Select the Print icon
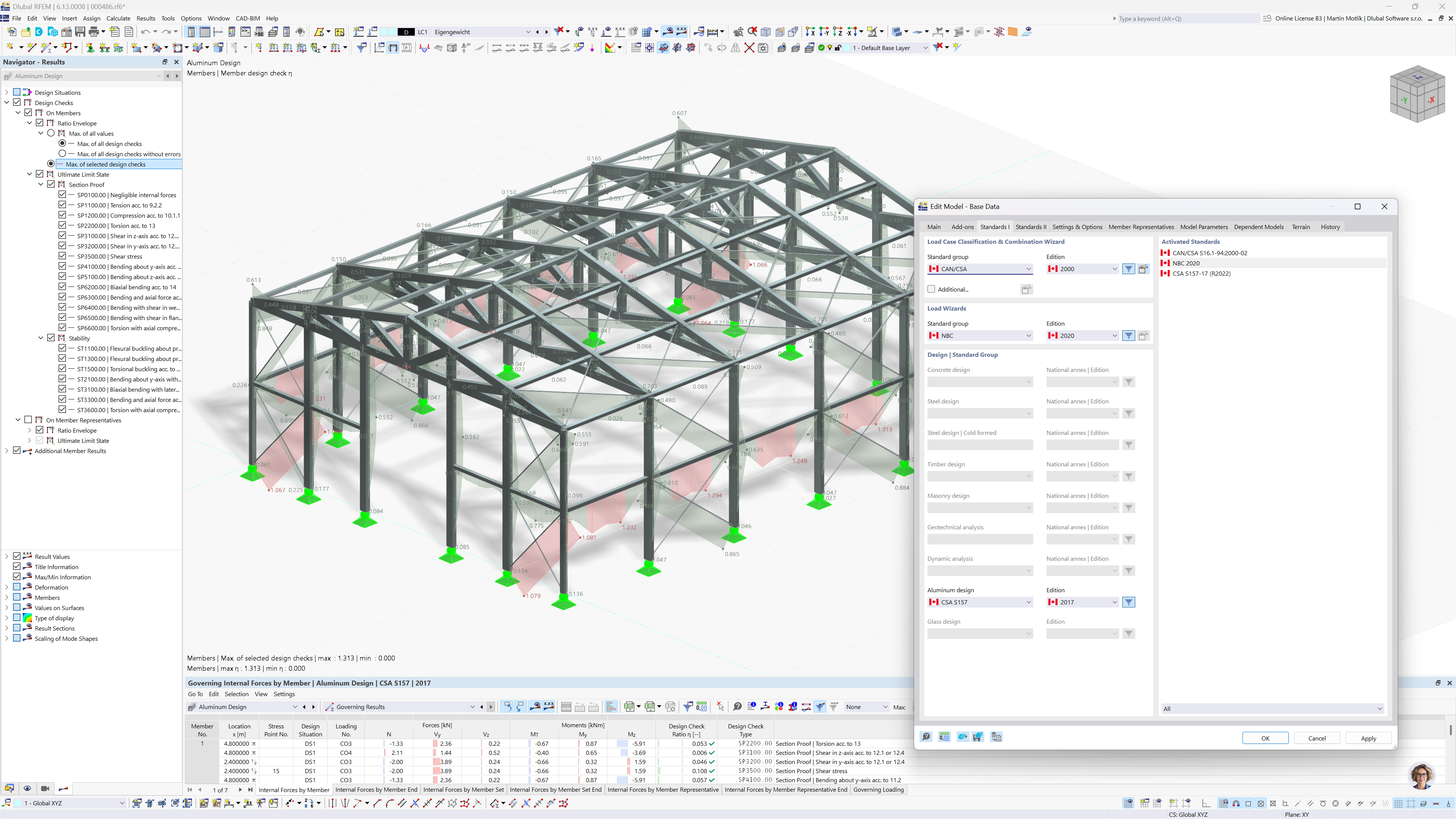The image size is (1456, 819). pyautogui.click(x=93, y=31)
